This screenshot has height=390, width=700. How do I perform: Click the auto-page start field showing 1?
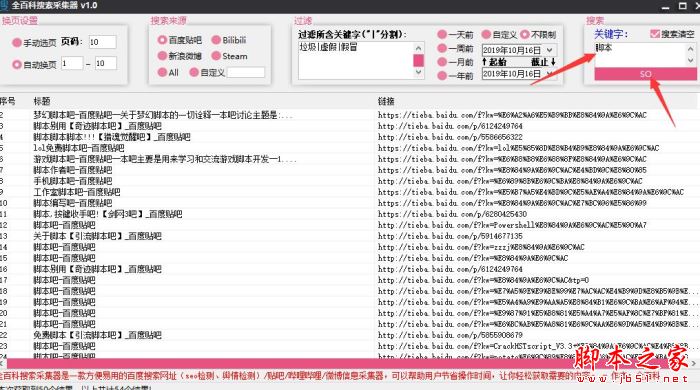click(72, 63)
